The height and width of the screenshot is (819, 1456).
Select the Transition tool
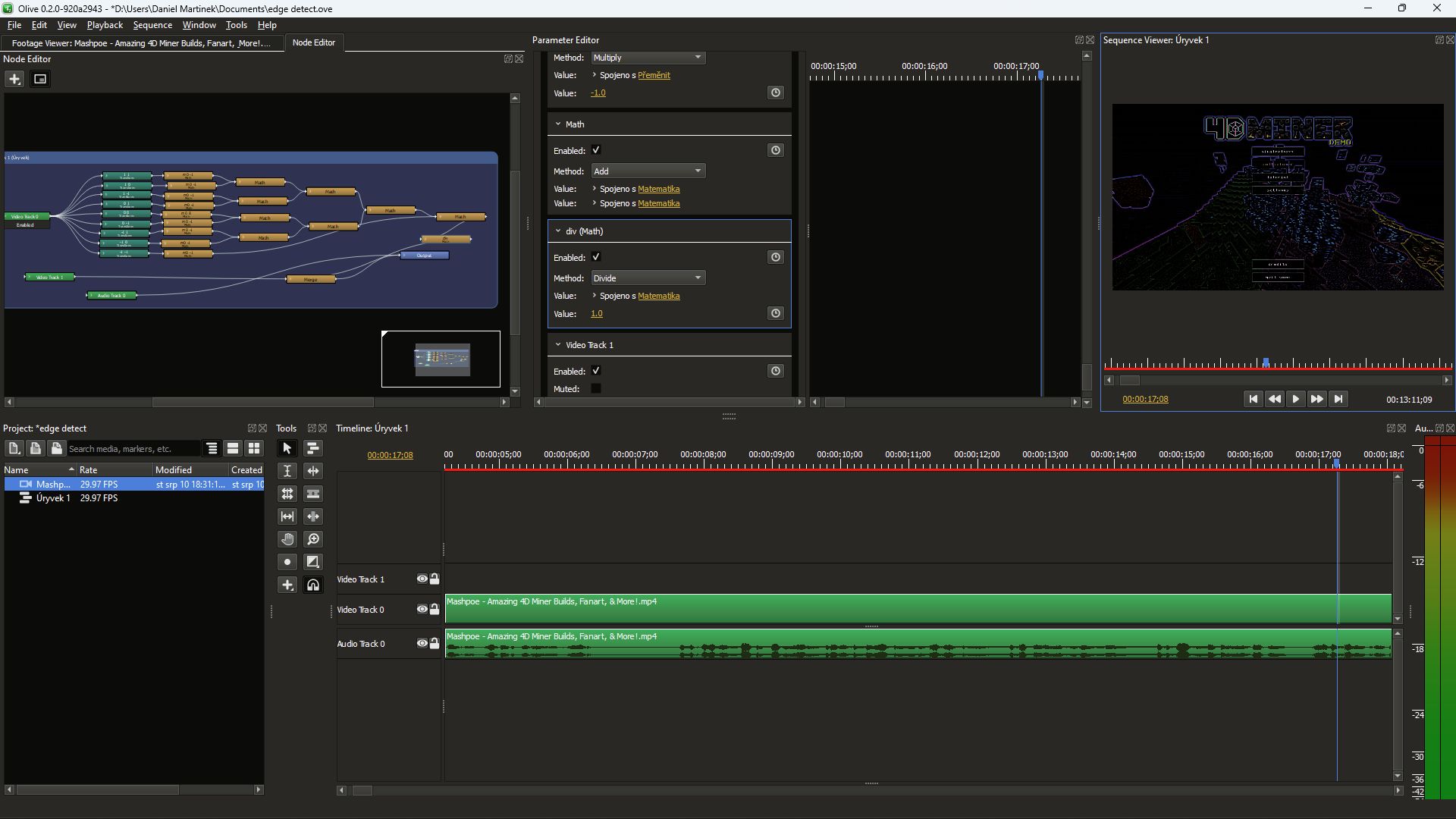312,562
